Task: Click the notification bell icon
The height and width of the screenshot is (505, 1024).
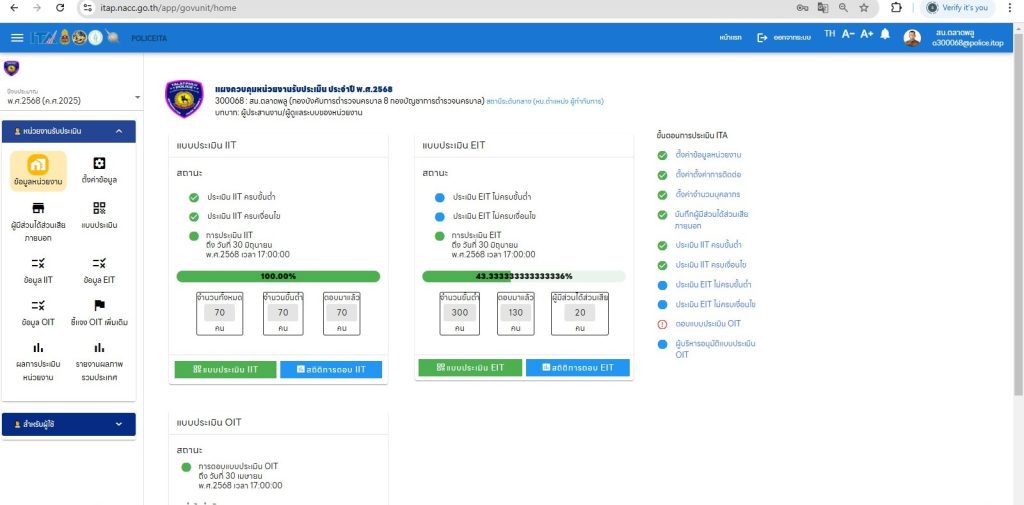Action: pos(885,35)
